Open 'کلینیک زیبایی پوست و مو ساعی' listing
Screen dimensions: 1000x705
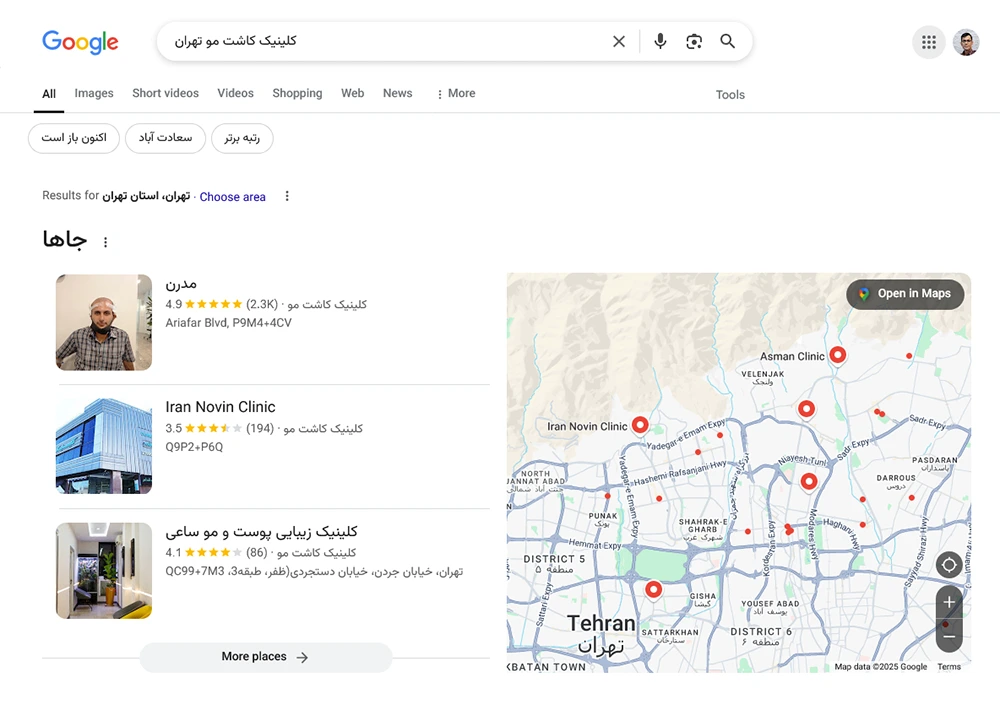[261, 531]
